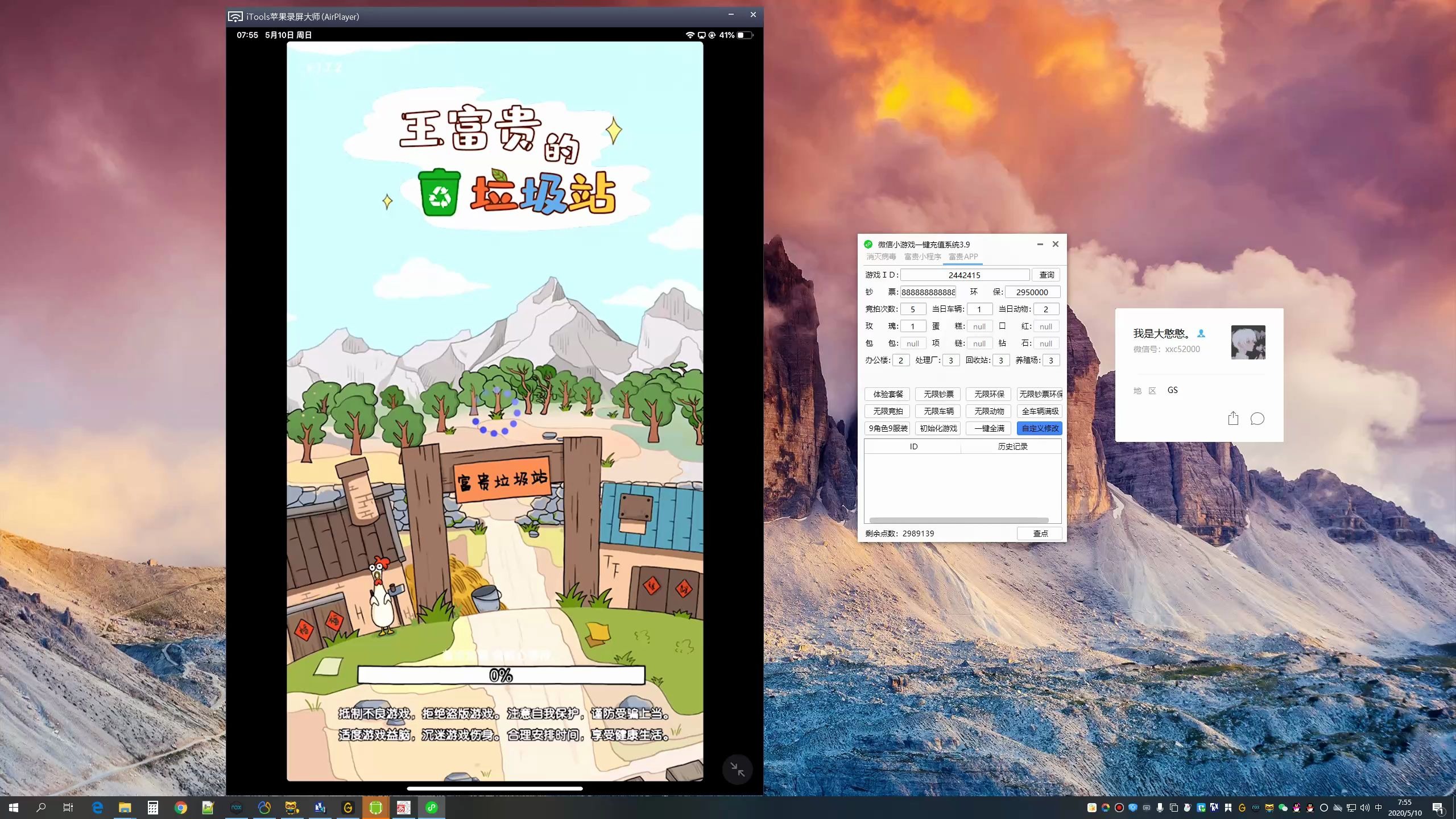Click the contact person icon beside 我是大憨憨

[x=1201, y=334]
